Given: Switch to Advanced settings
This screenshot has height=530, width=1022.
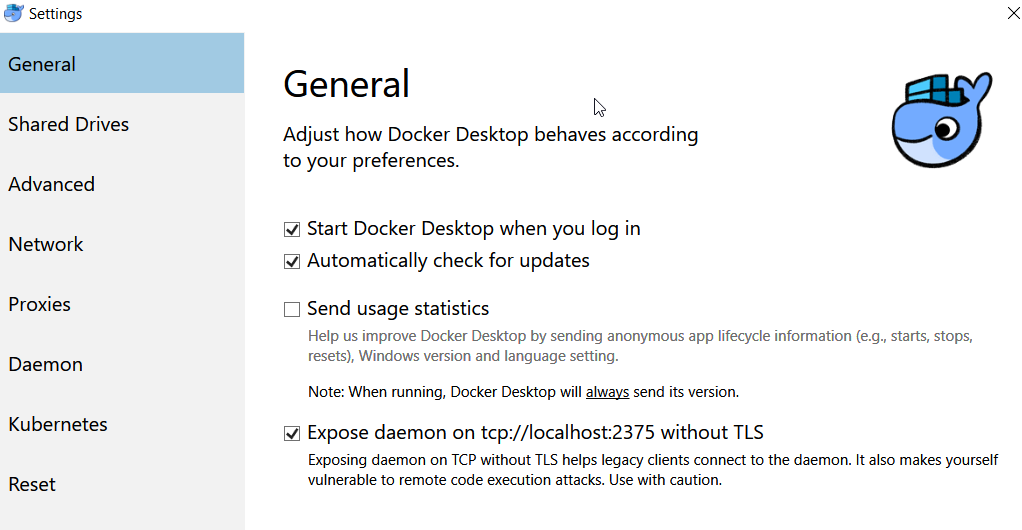Looking at the screenshot, I should pyautogui.click(x=121, y=184).
